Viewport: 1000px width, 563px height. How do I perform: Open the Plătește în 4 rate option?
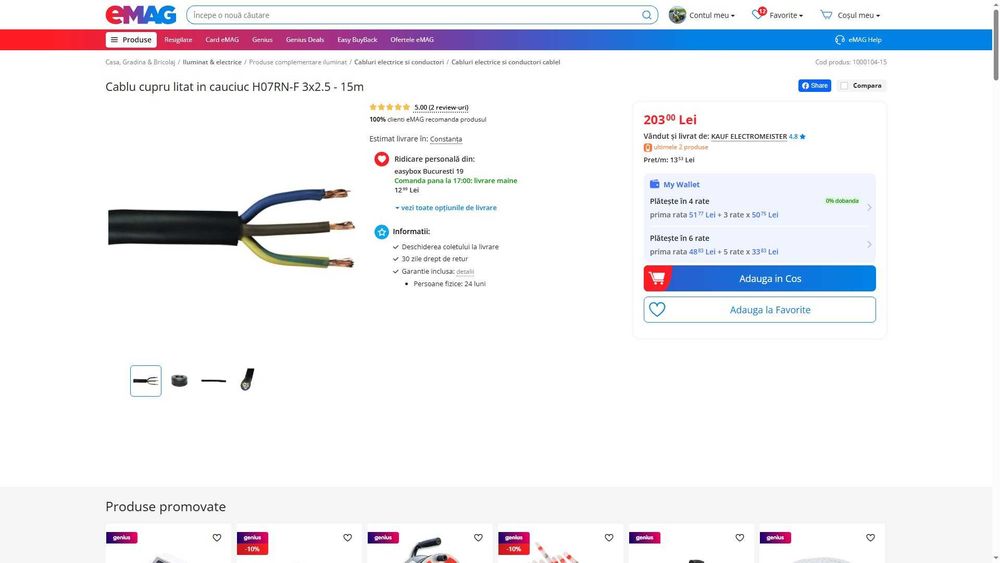click(x=760, y=208)
